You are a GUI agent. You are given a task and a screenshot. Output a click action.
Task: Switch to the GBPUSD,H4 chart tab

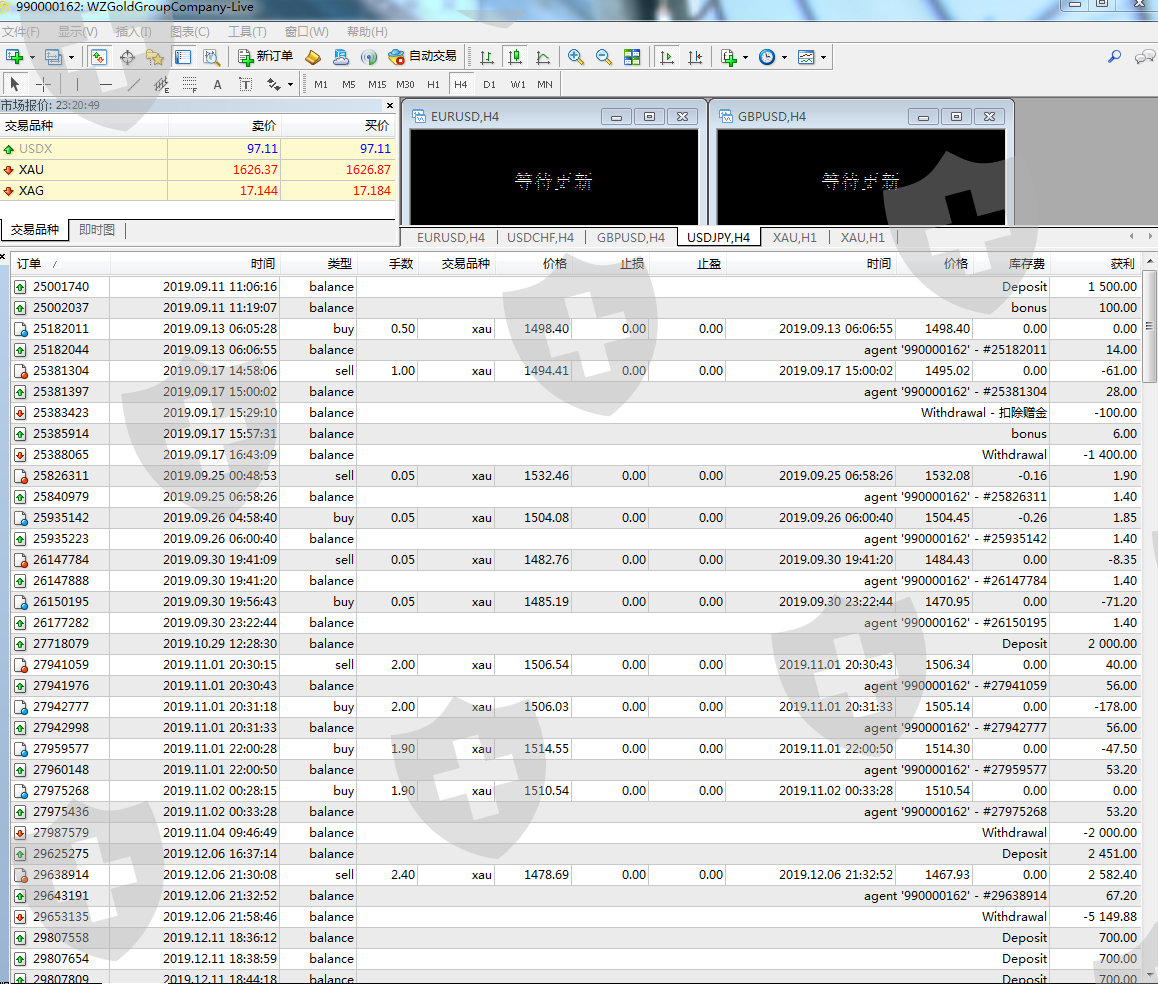(x=630, y=237)
